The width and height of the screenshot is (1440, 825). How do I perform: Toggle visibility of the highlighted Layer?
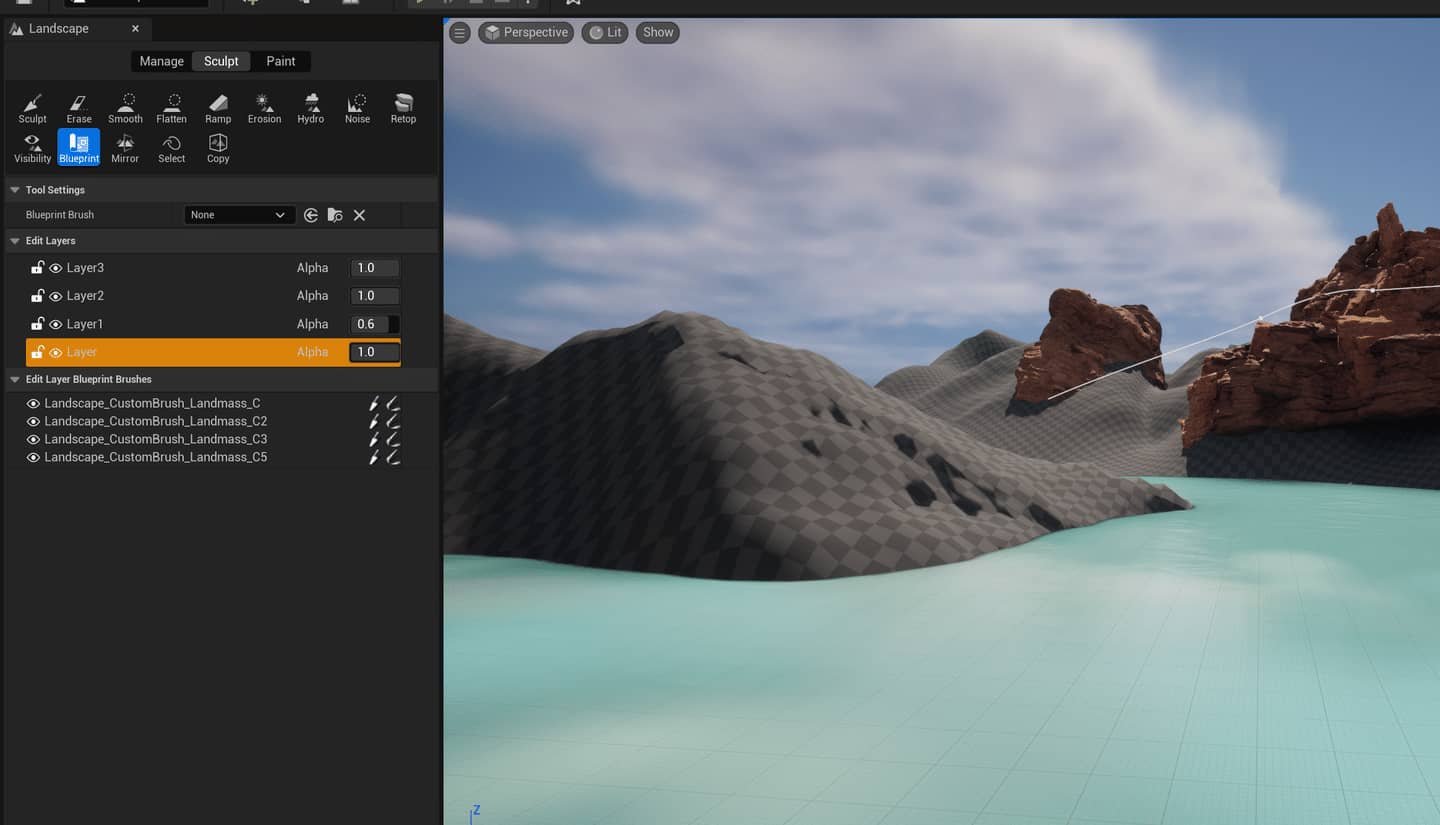pyautogui.click(x=56, y=352)
